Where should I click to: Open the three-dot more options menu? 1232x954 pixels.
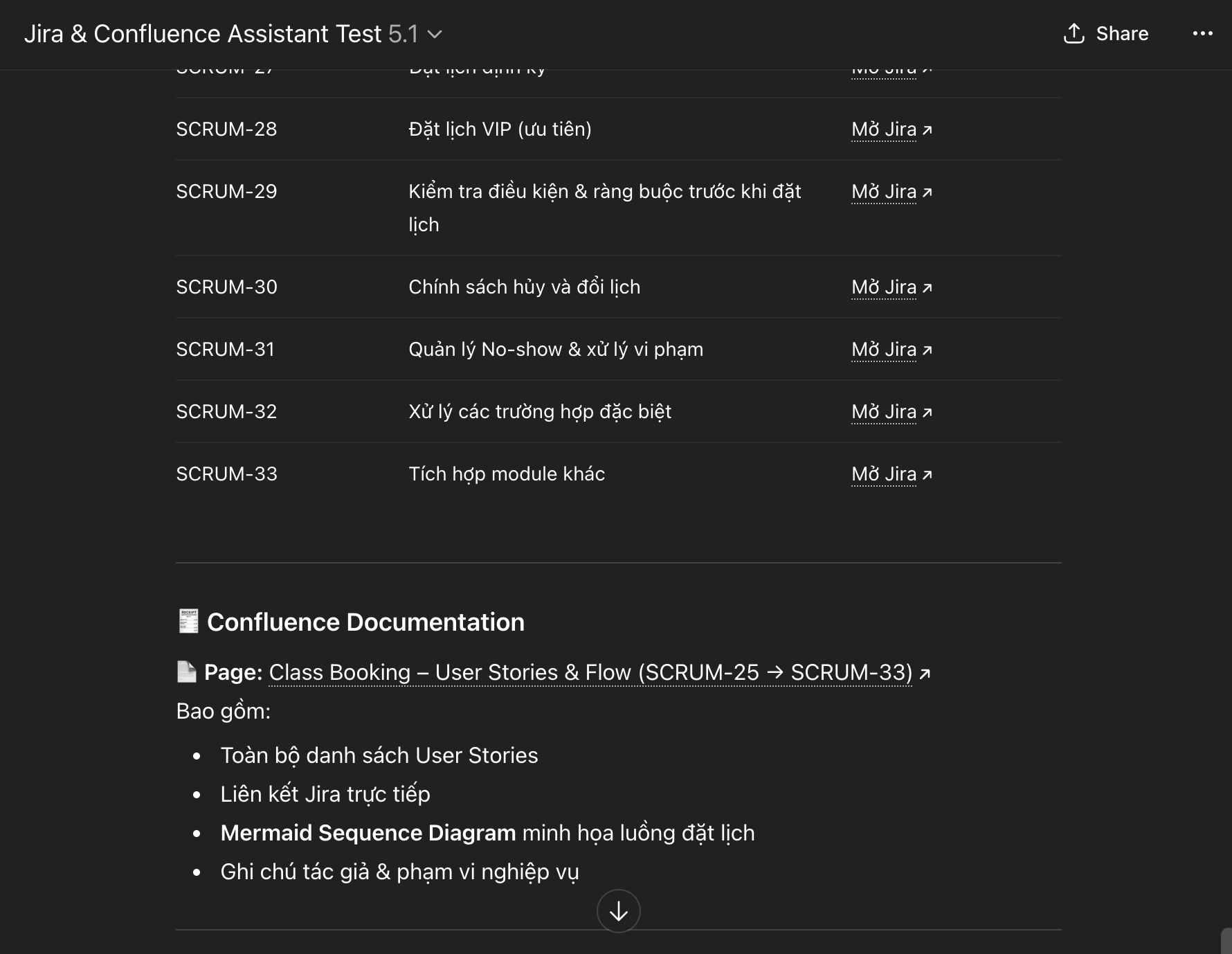[1202, 33]
